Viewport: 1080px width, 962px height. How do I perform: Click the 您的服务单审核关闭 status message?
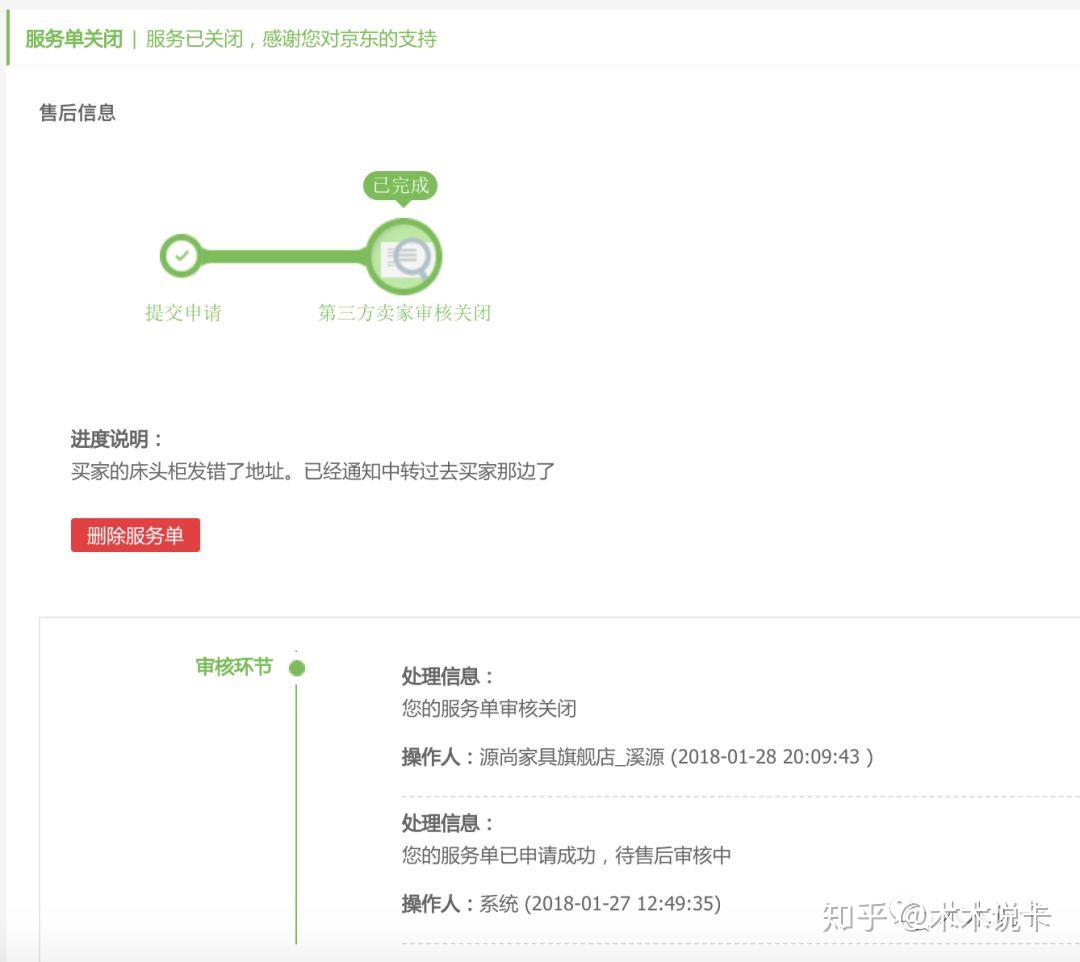coord(489,708)
